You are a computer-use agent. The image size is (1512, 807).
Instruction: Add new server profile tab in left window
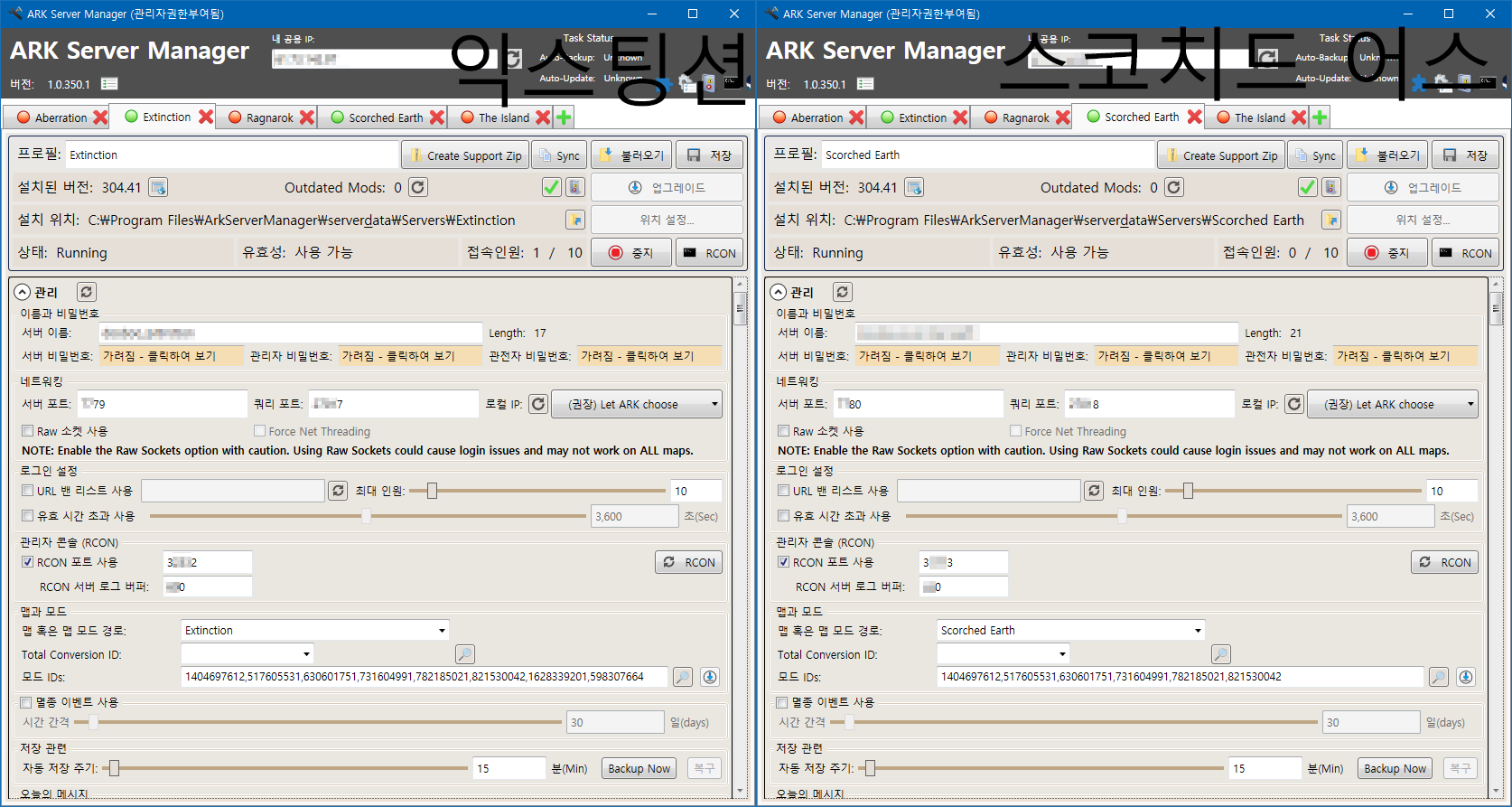564,117
